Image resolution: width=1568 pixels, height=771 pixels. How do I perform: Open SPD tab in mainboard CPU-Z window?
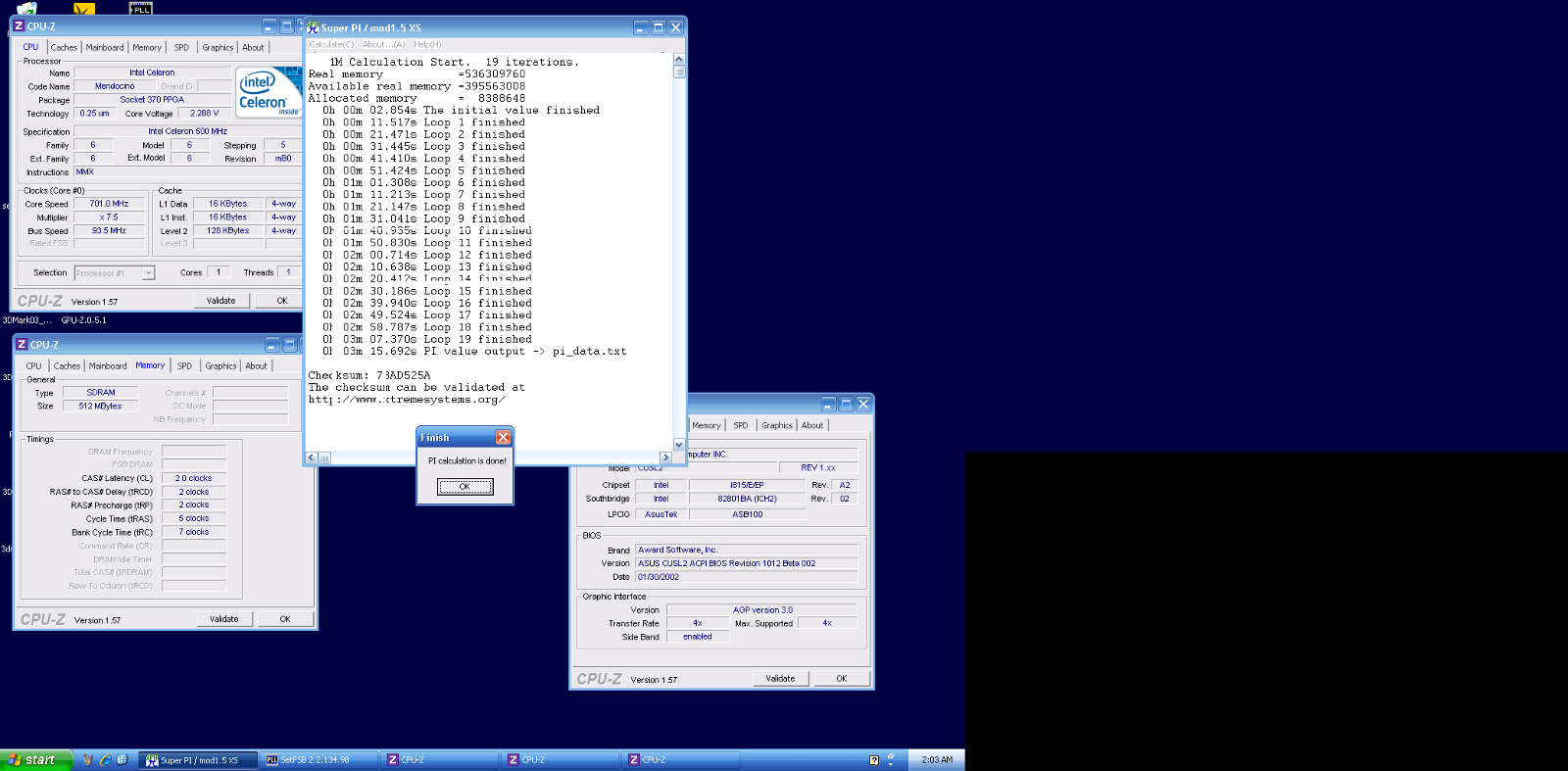click(x=741, y=425)
